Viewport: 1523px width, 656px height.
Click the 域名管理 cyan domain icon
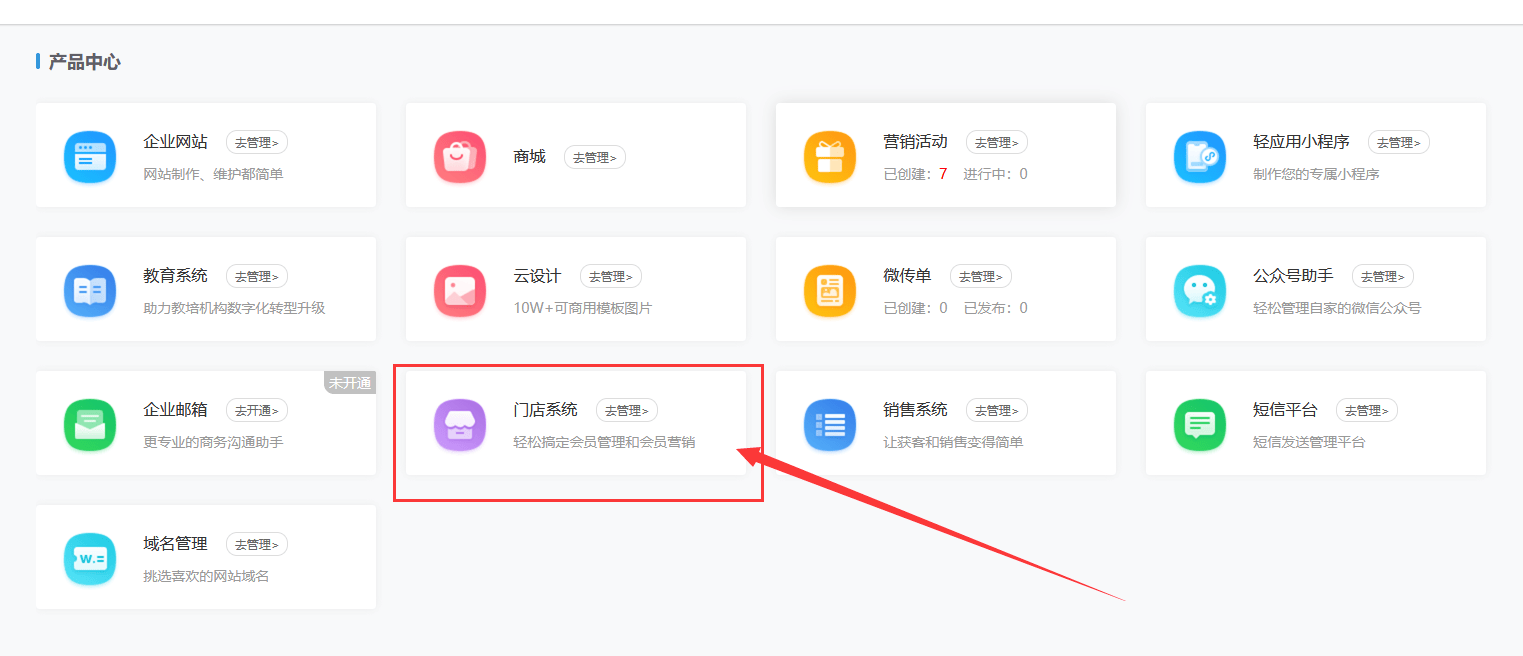click(x=90, y=559)
